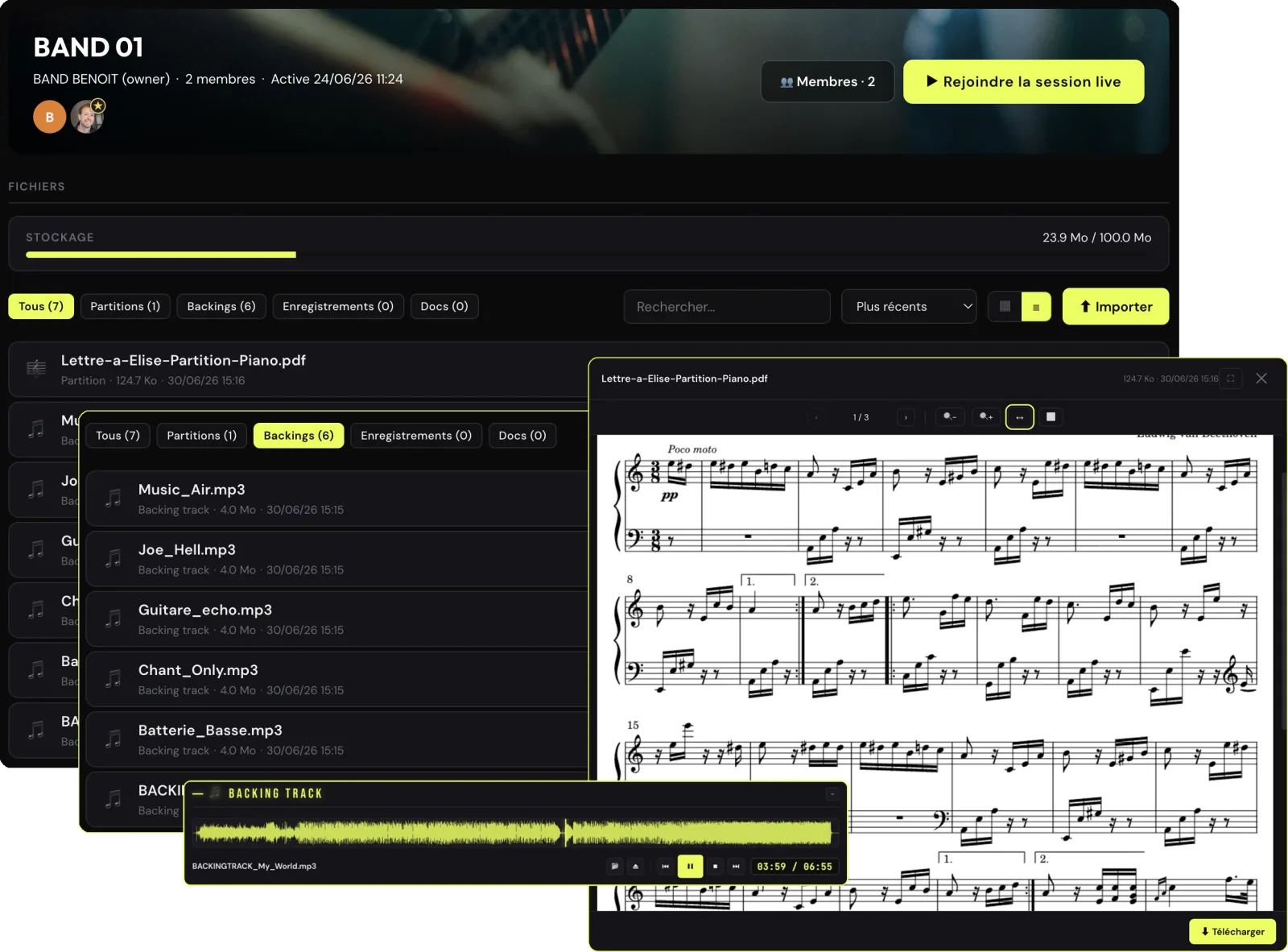This screenshot has height=952, width=1288.
Task: Select Partitions (1) filter in main window
Action: pyautogui.click(x=126, y=306)
